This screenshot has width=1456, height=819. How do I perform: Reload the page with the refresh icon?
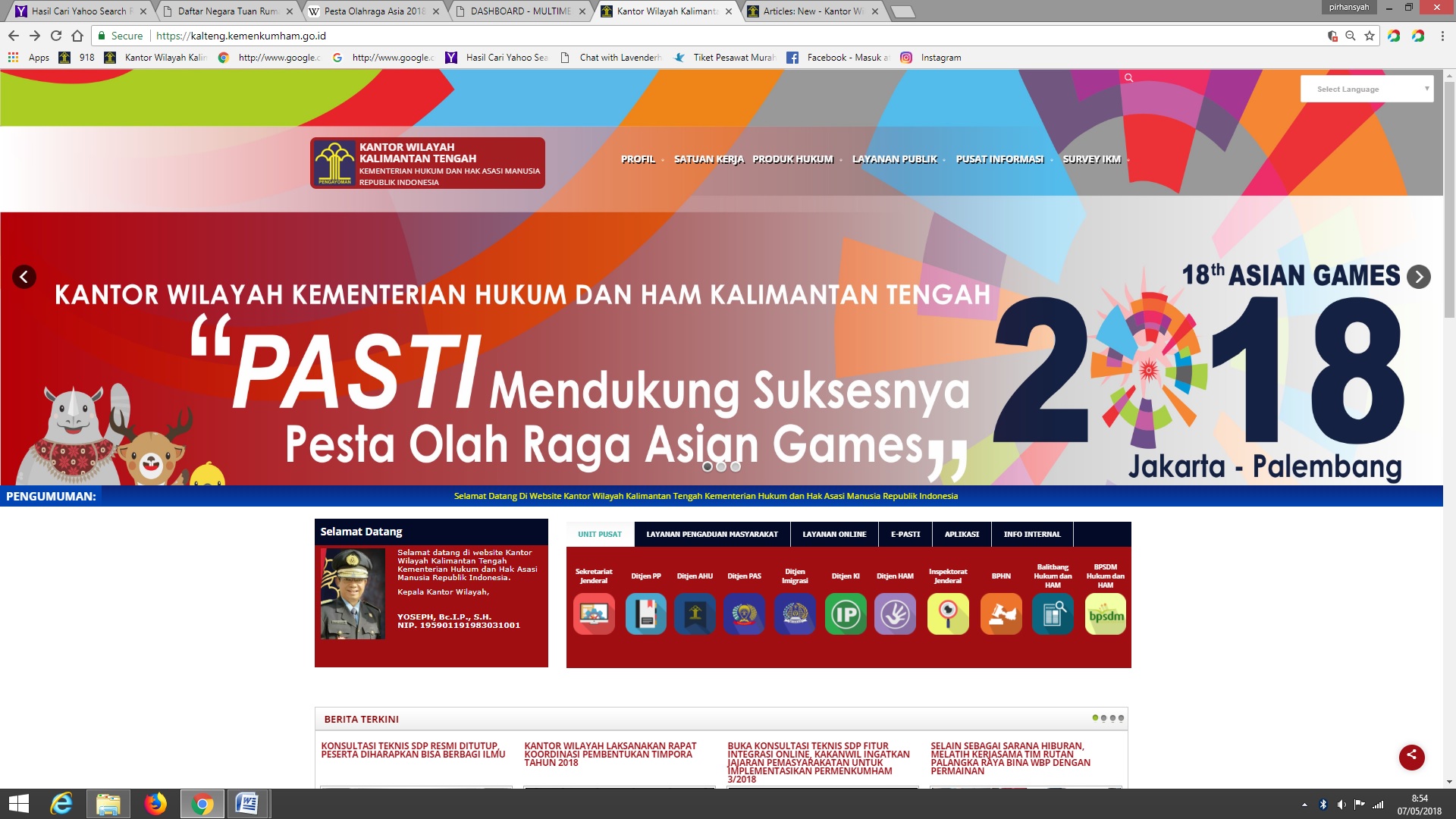[56, 36]
